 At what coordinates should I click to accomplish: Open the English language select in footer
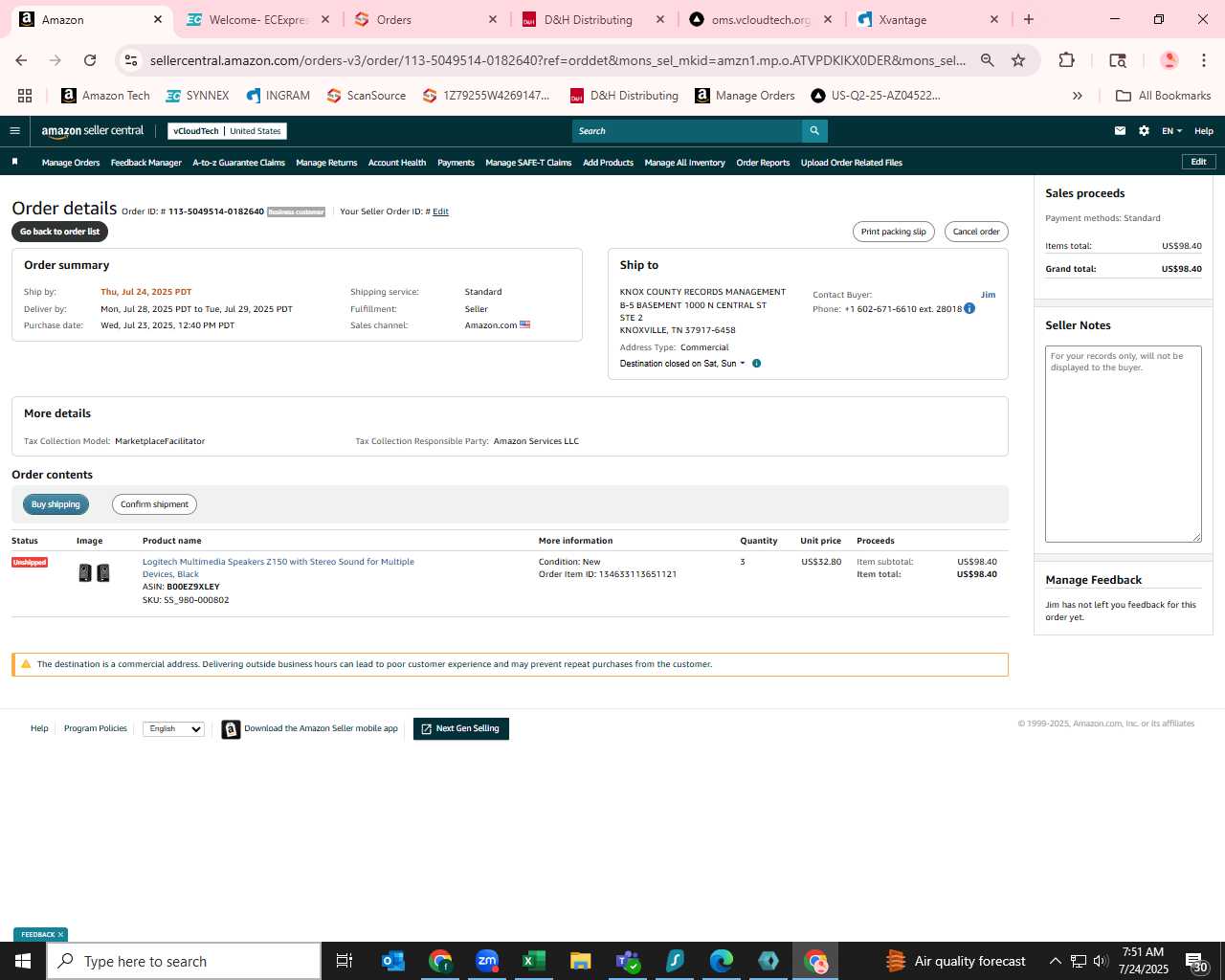click(173, 729)
